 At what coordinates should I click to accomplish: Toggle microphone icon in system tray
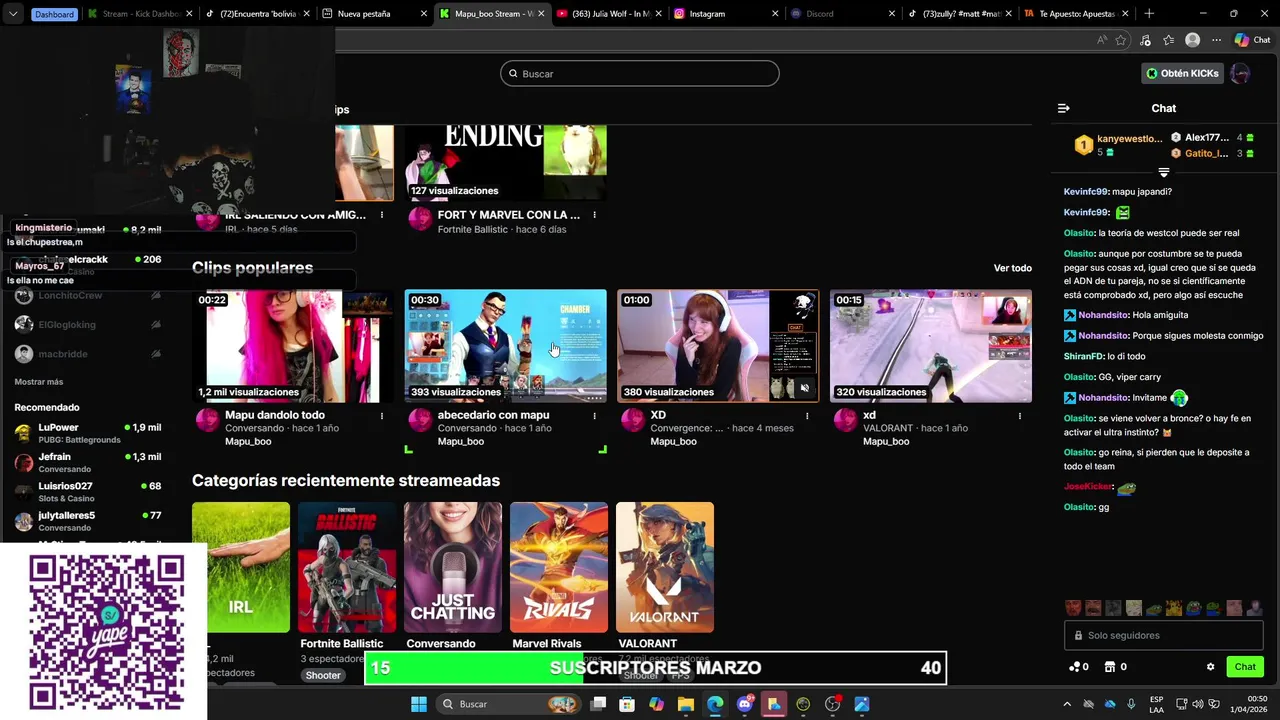pyautogui.click(x=1131, y=704)
